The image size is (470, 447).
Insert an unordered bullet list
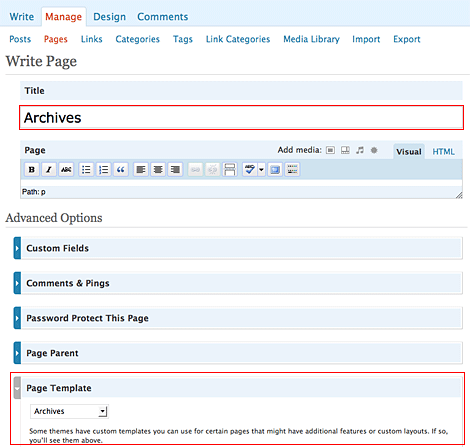click(86, 170)
